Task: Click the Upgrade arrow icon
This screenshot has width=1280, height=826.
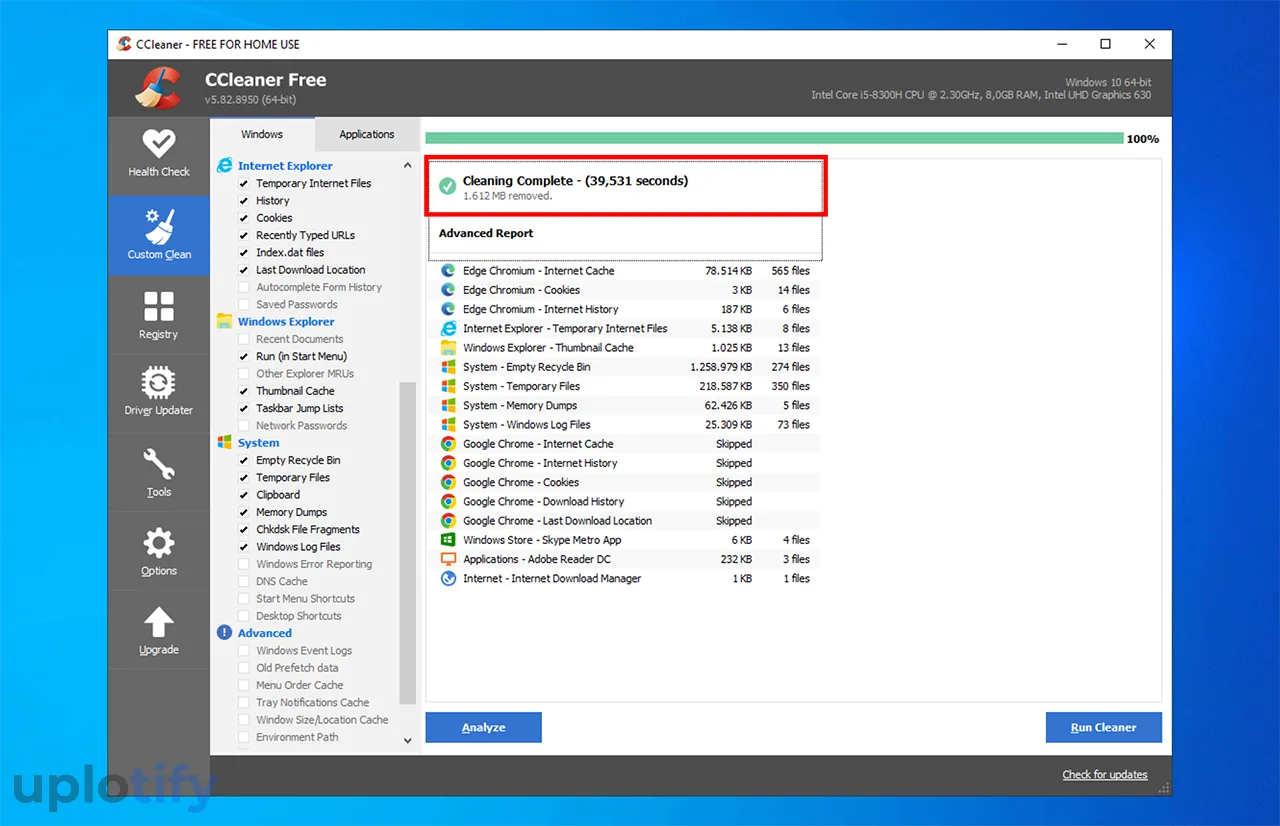Action: [159, 622]
